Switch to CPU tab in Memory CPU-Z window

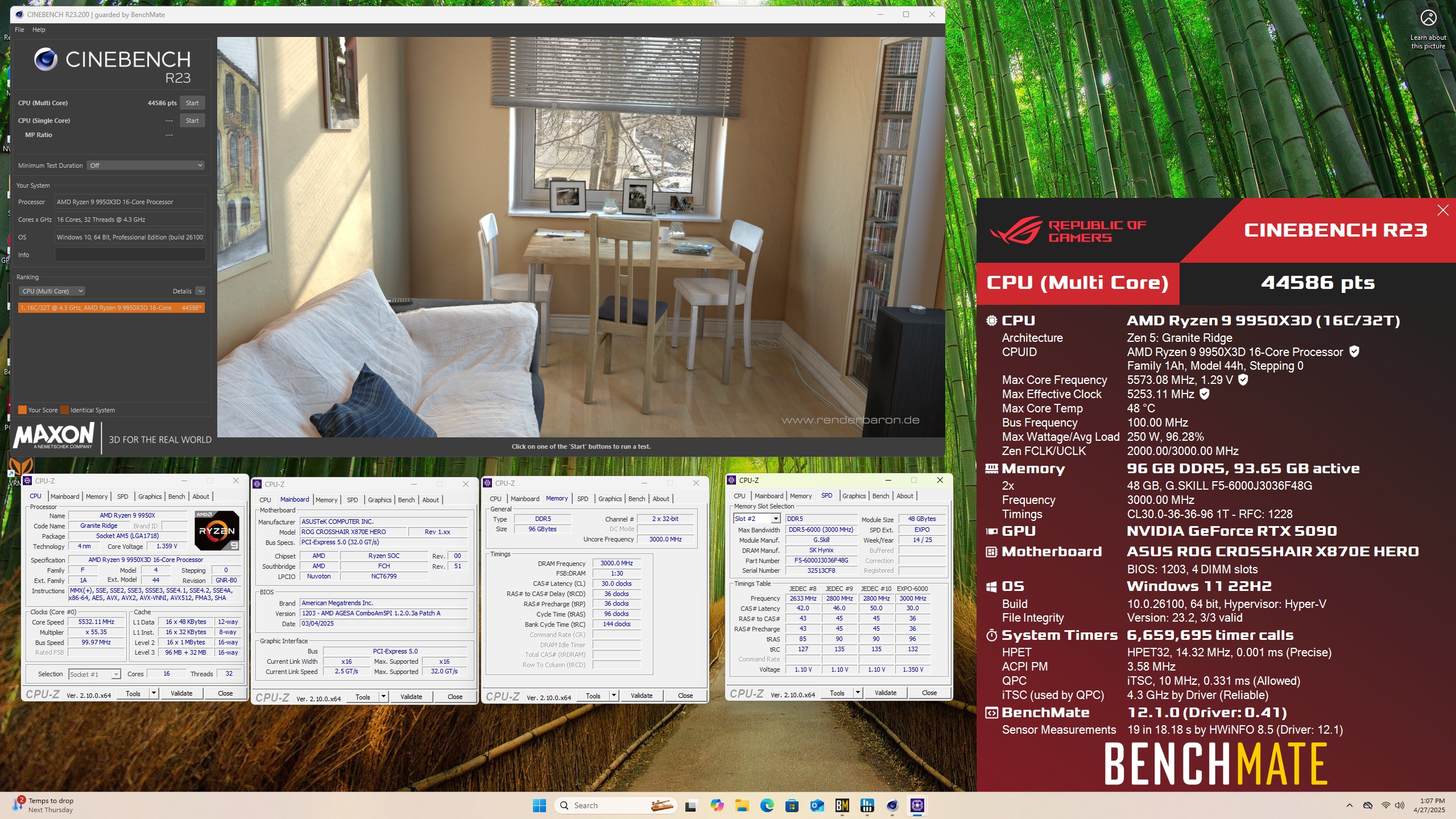[495, 499]
